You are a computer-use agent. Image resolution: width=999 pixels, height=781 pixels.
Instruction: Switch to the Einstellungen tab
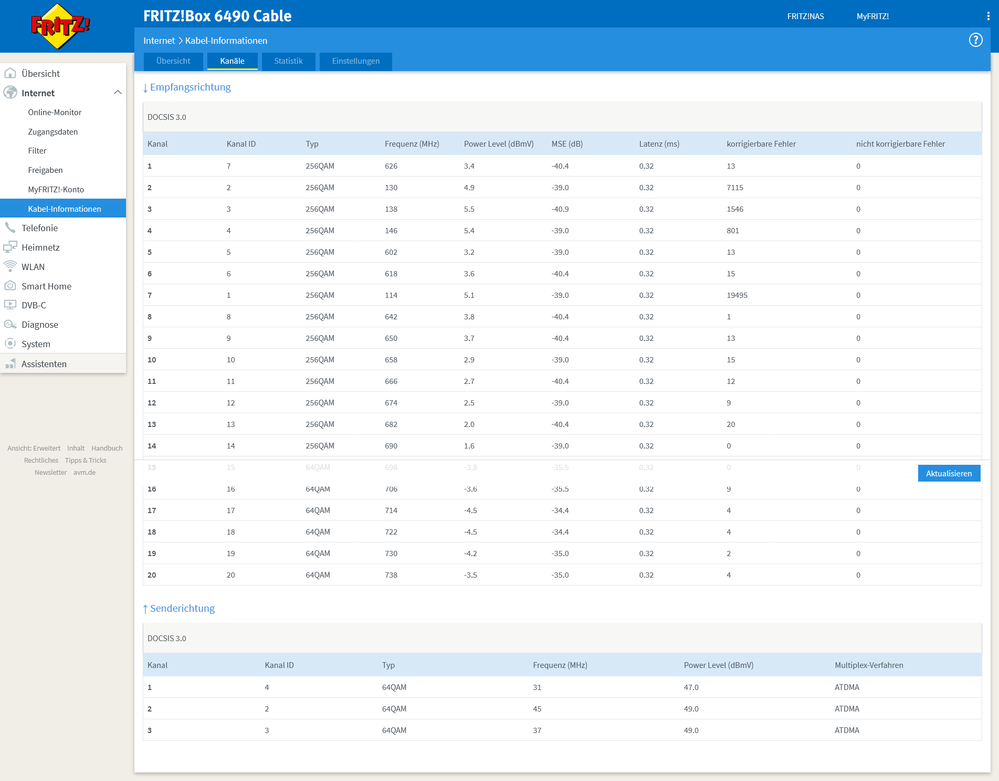tap(355, 61)
